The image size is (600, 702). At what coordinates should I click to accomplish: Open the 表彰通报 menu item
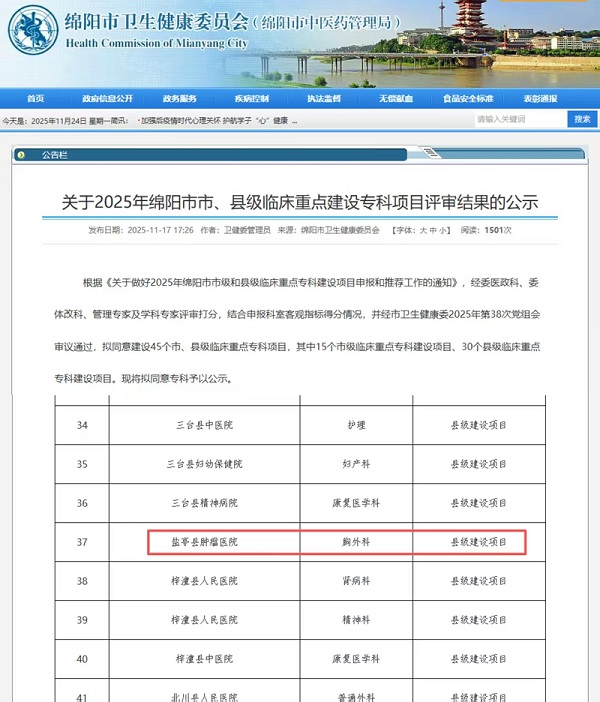pyautogui.click(x=540, y=98)
